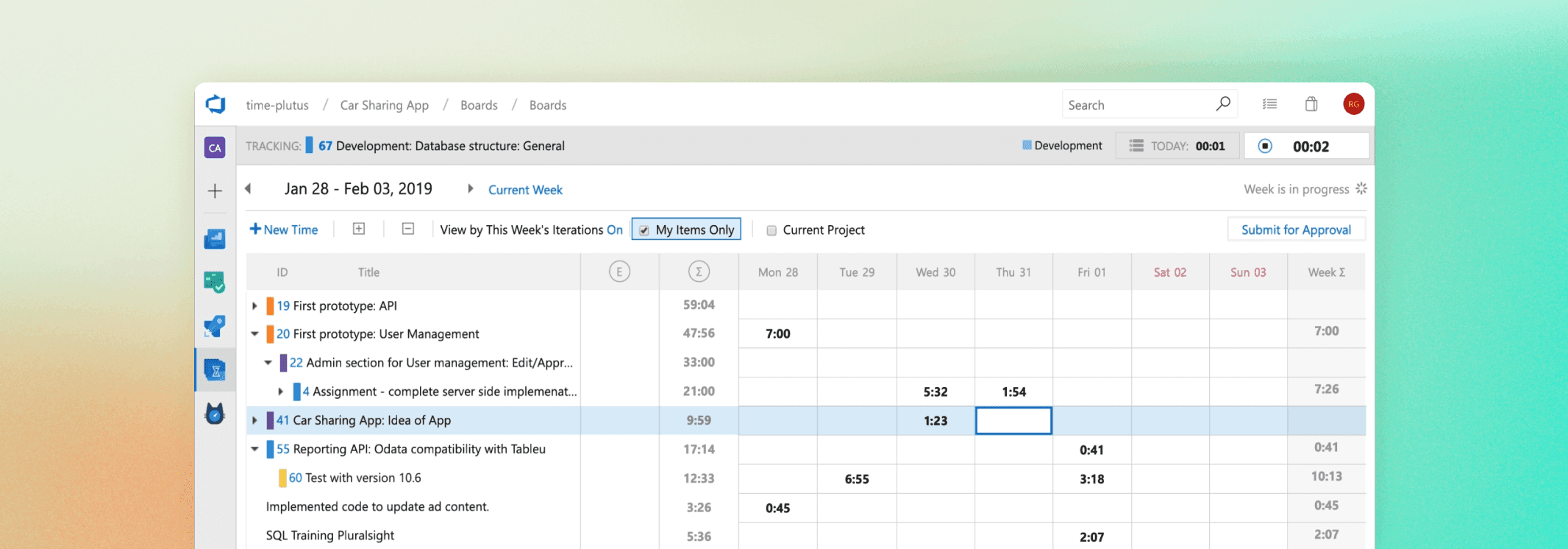The height and width of the screenshot is (549, 1568).
Task: Click the Sat 02 column header
Action: 1170,272
